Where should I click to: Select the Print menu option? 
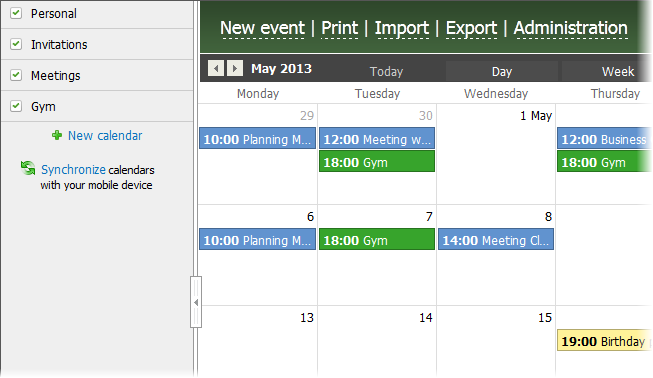click(x=339, y=28)
